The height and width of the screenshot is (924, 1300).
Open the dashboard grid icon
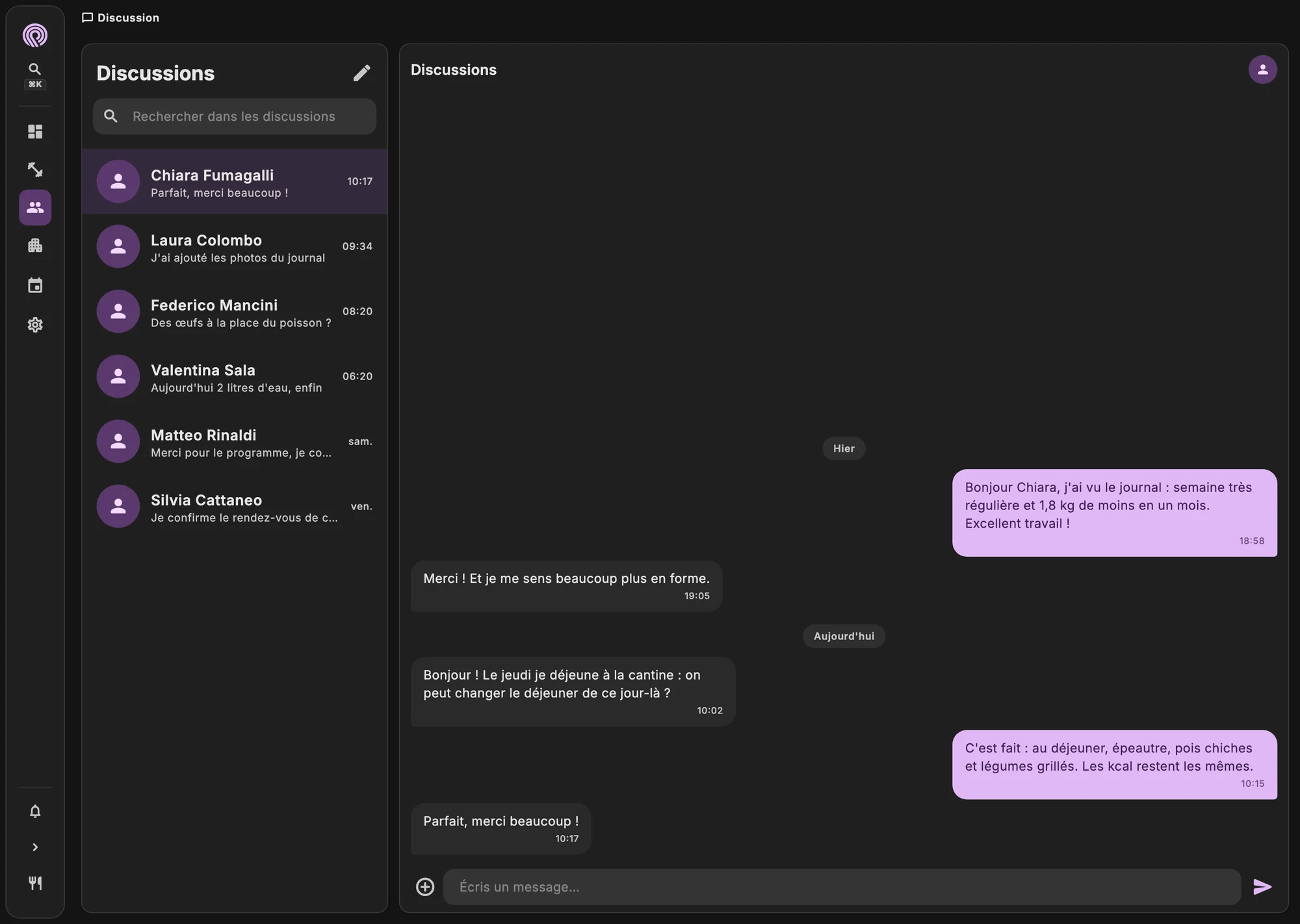(x=35, y=132)
